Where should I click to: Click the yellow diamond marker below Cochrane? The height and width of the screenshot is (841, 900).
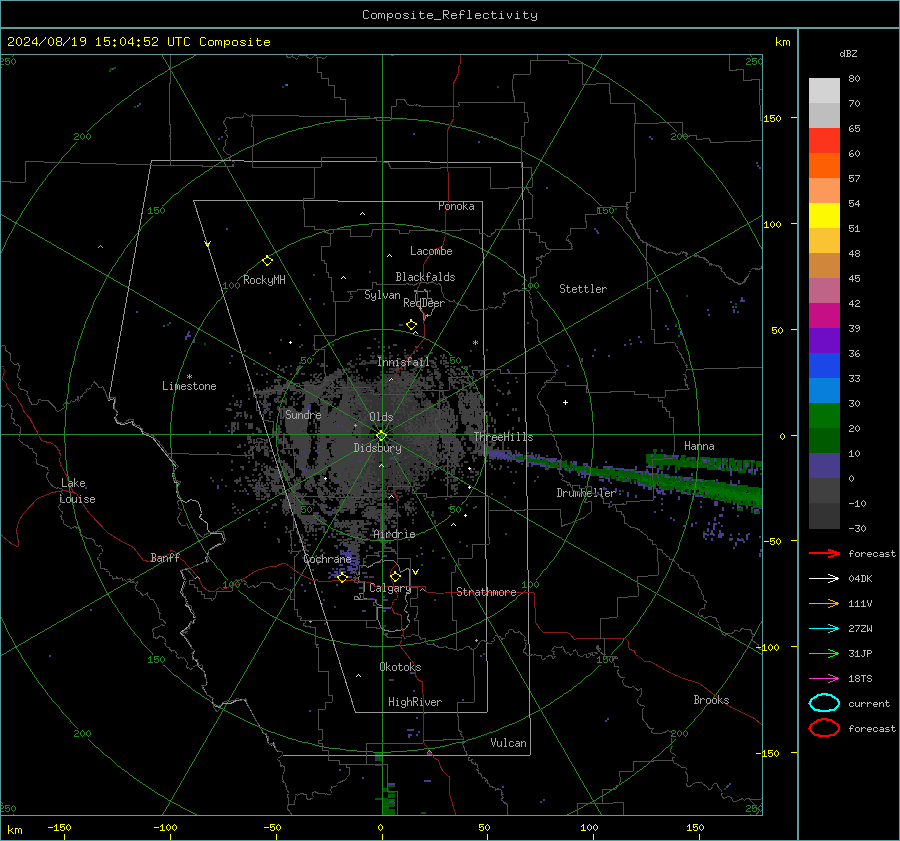click(342, 577)
